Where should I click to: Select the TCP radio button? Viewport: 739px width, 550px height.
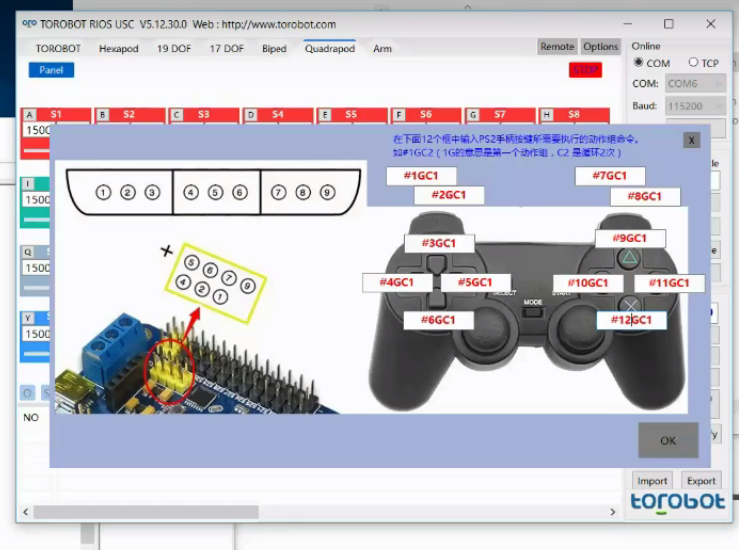693,62
